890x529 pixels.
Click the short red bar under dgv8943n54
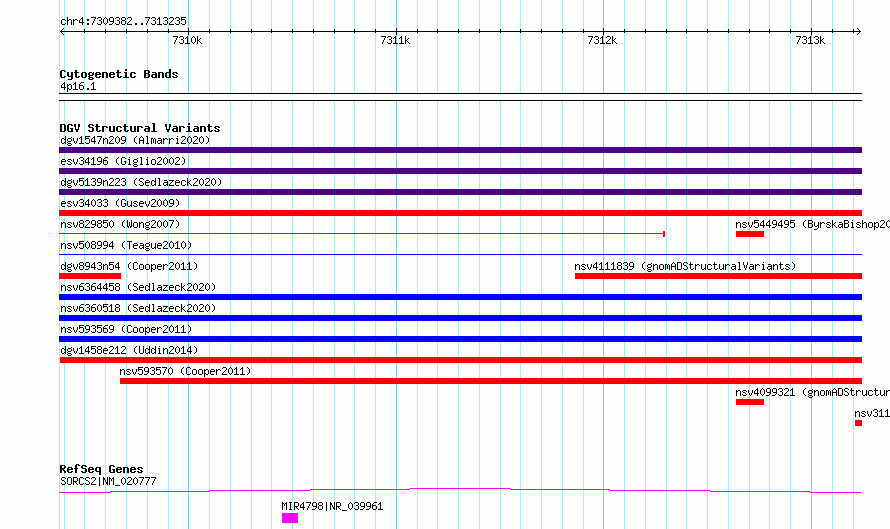90,276
